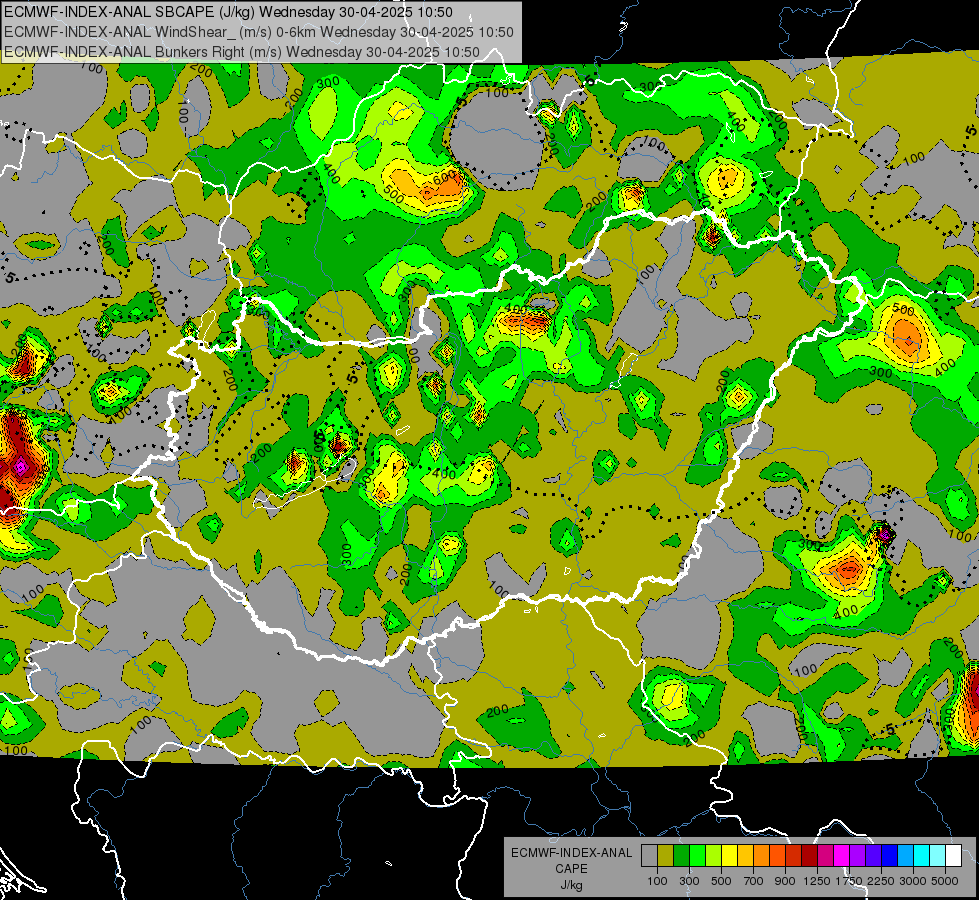Click the bright green legend swatch
The image size is (979, 900).
point(697,856)
